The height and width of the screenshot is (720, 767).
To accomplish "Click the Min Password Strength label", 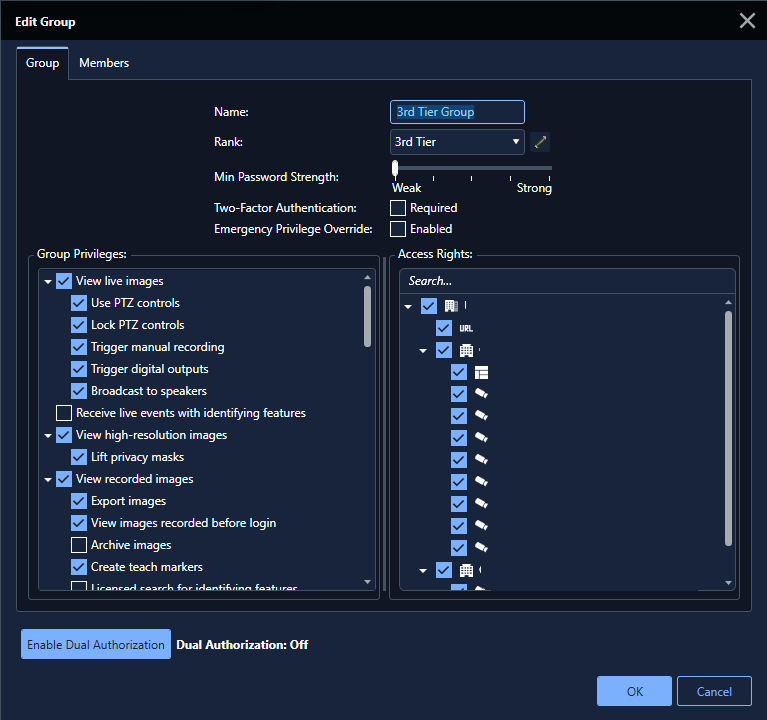I will click(276, 177).
